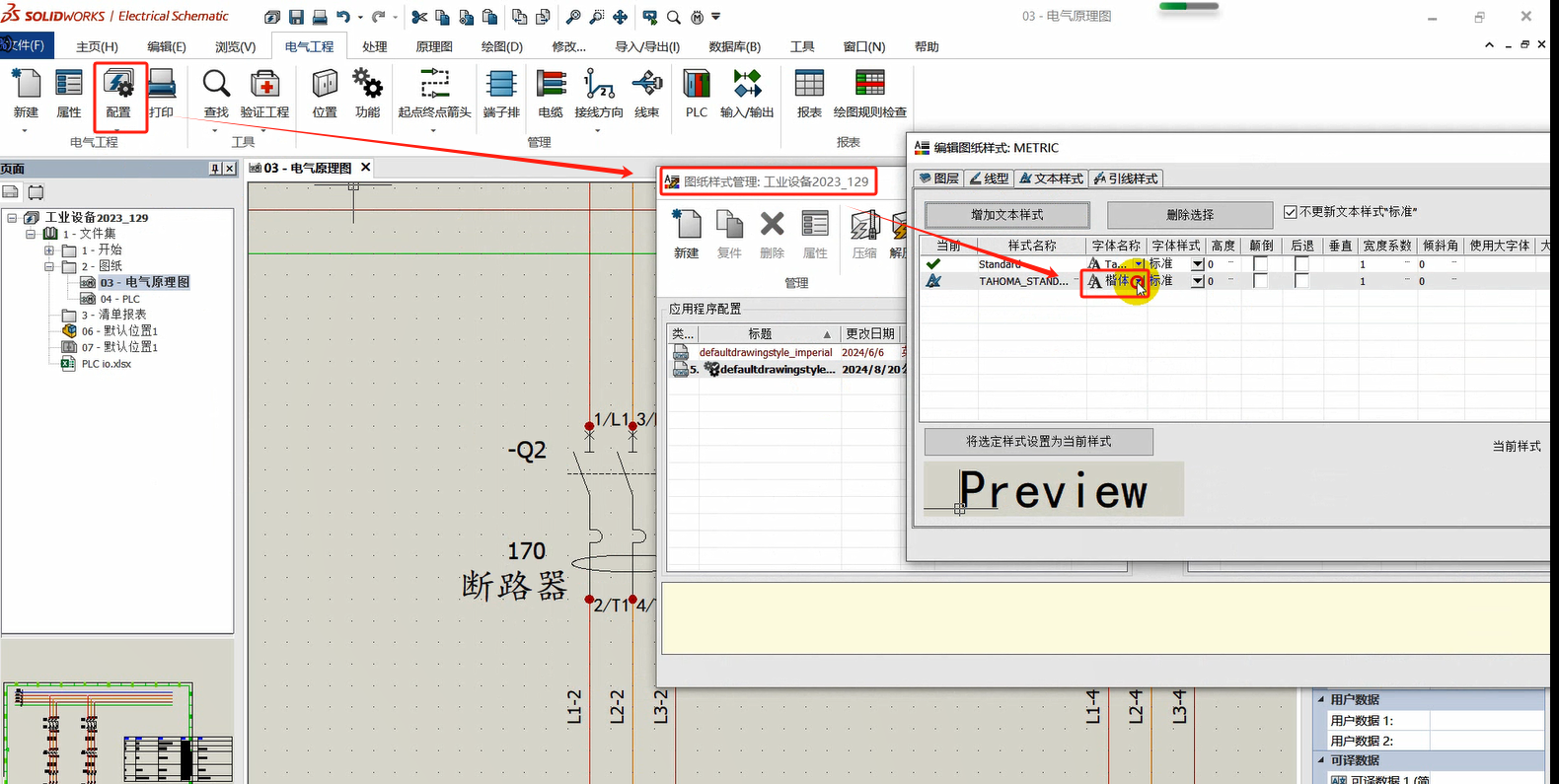
Task: Click the 用户数据 1 value field
Action: point(1486,720)
